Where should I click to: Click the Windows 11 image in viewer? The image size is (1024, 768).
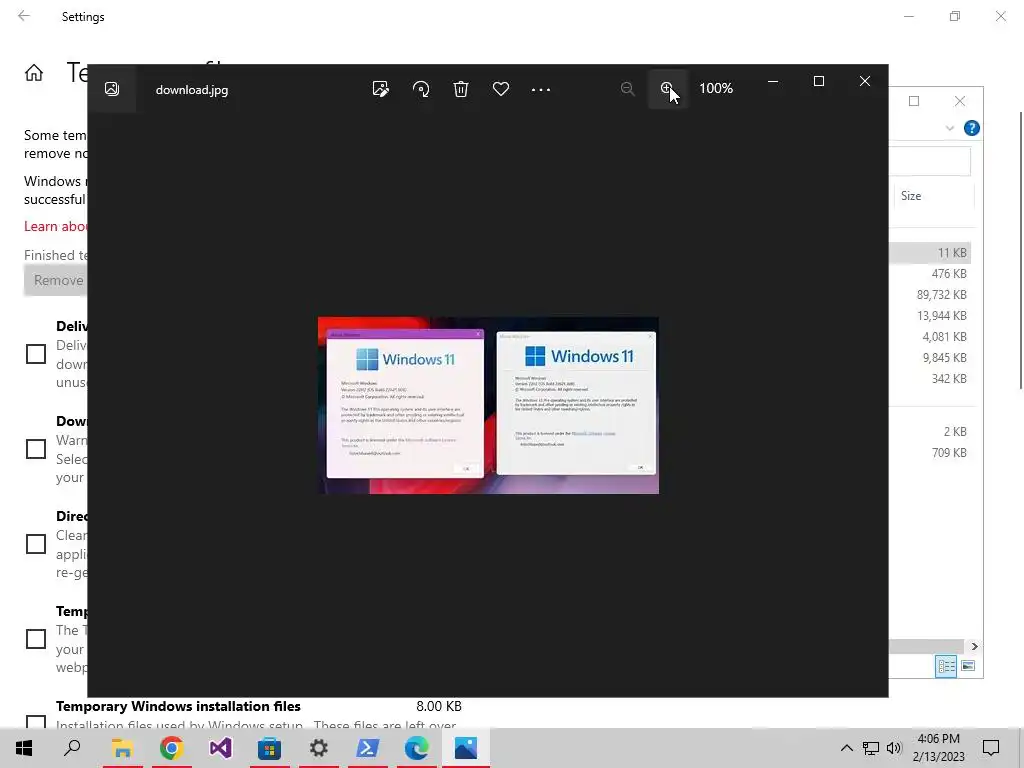coord(488,405)
